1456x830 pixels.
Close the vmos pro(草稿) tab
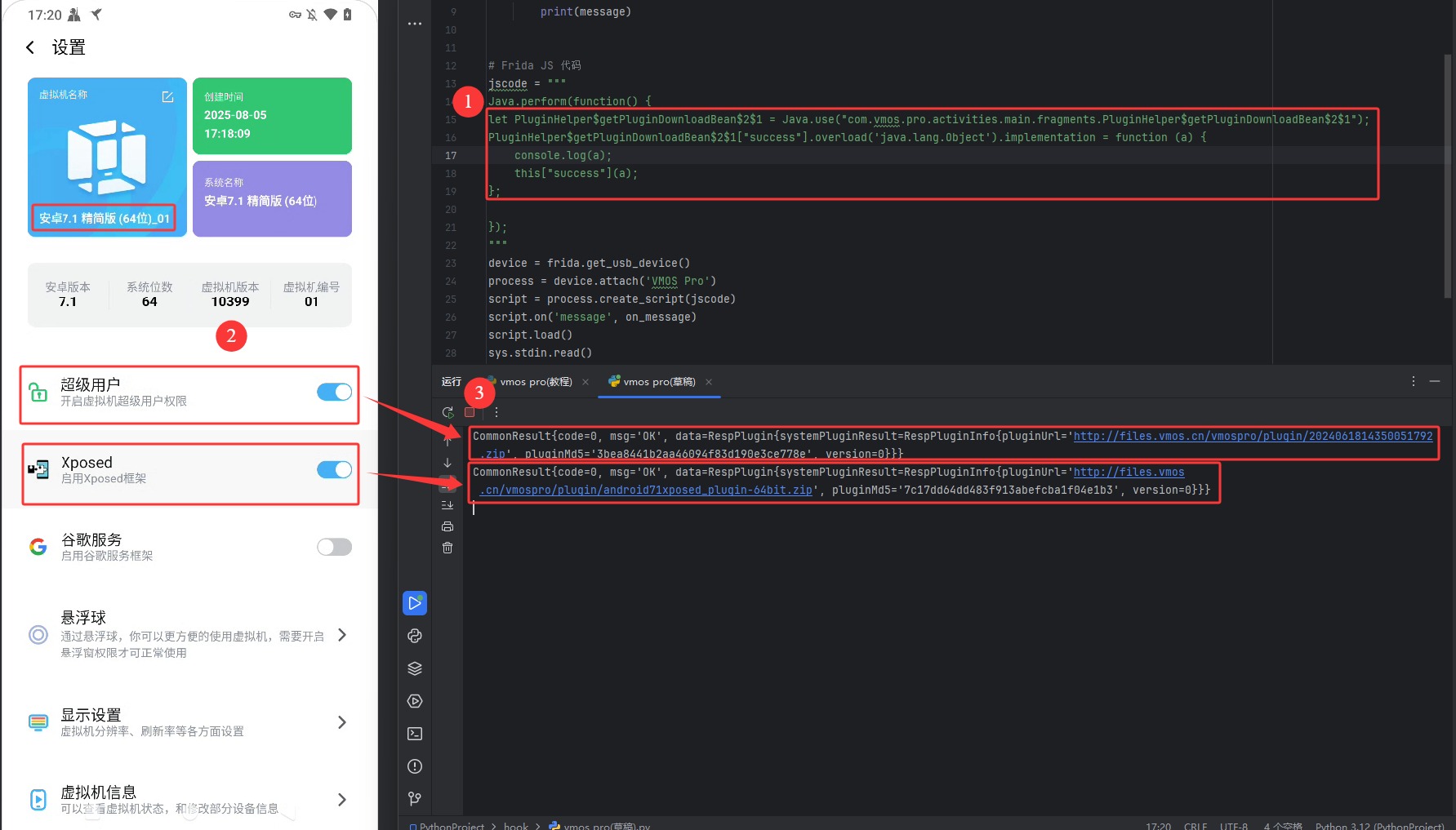click(709, 382)
